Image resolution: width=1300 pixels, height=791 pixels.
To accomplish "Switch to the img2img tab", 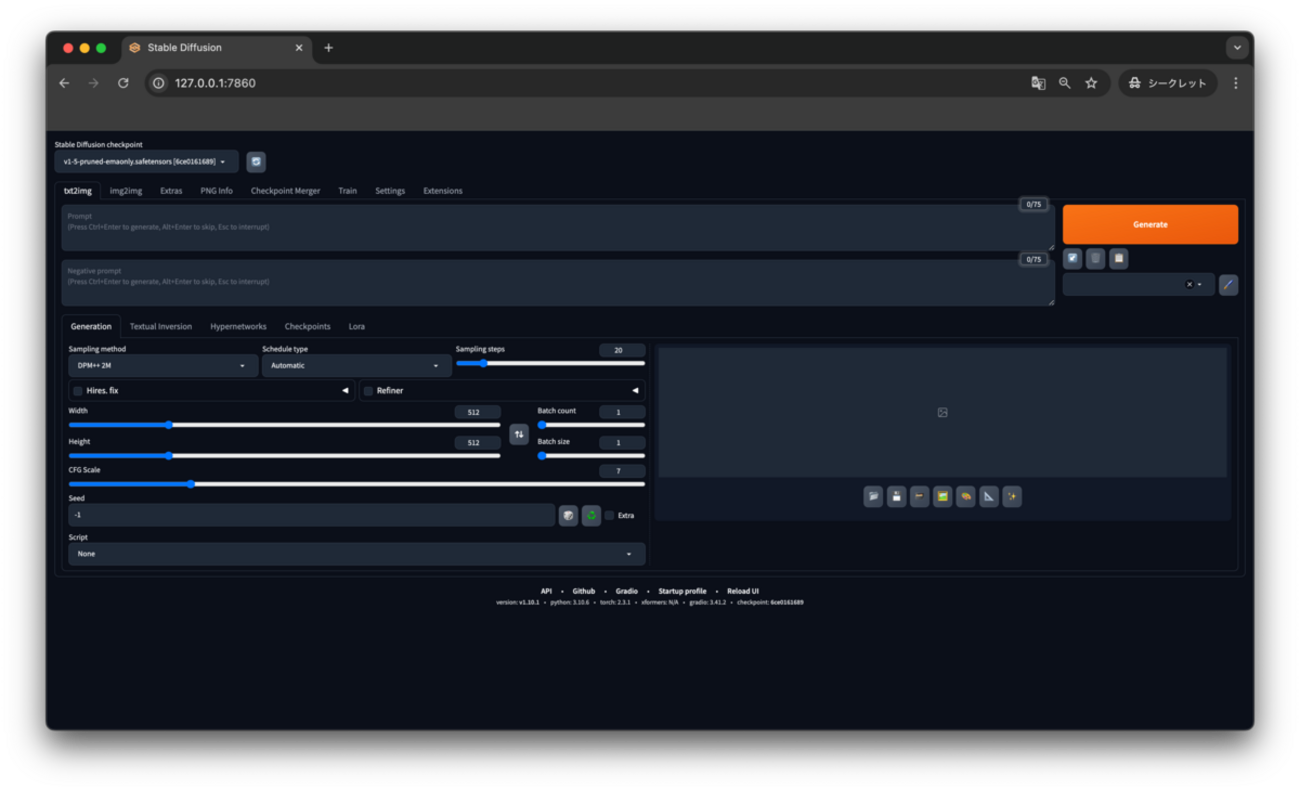I will tap(124, 190).
